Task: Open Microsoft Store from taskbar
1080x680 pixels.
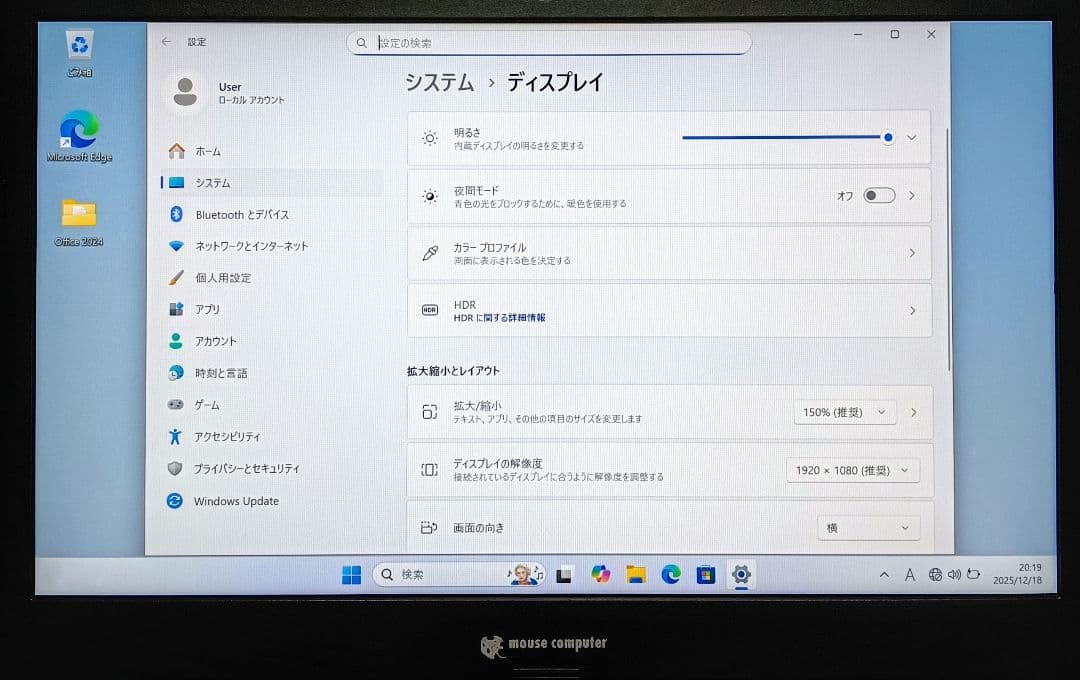Action: tap(706, 575)
